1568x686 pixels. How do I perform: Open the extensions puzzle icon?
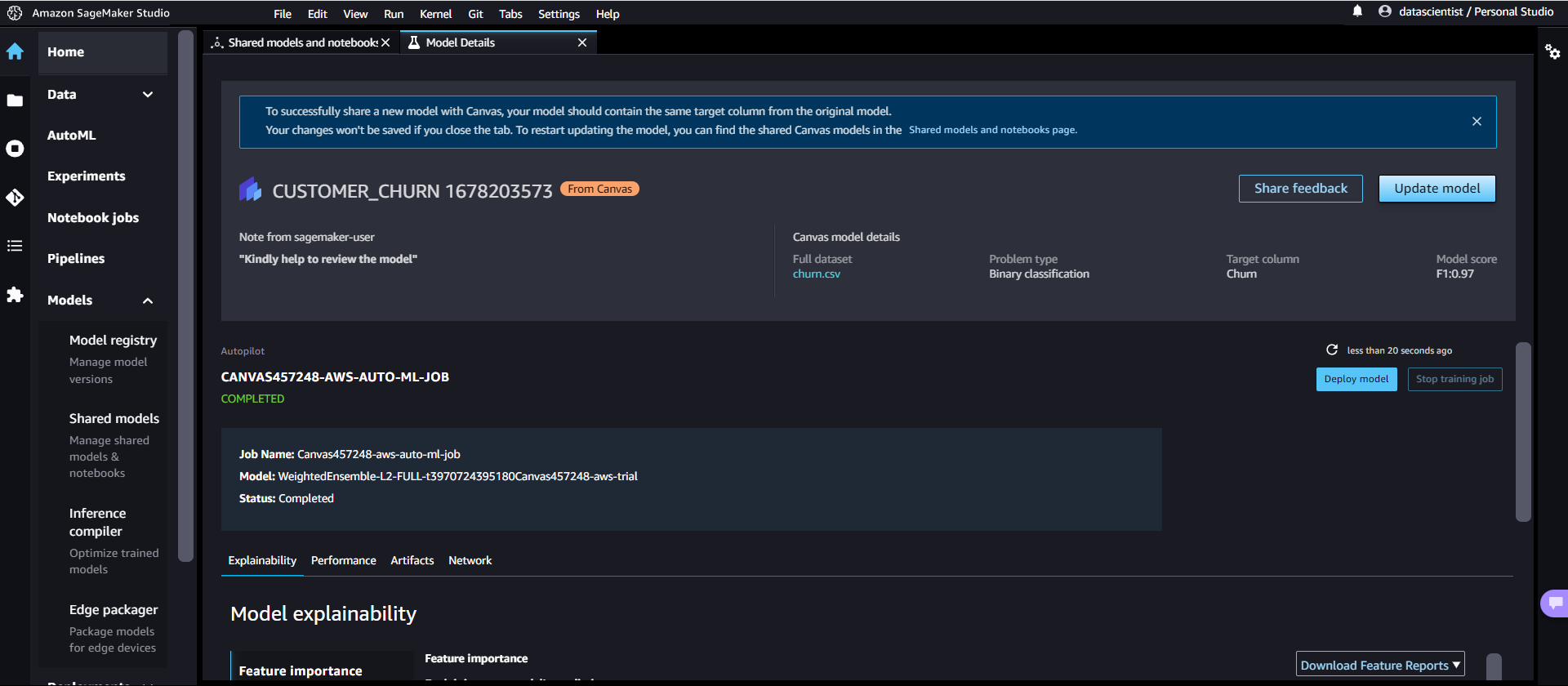pos(15,295)
